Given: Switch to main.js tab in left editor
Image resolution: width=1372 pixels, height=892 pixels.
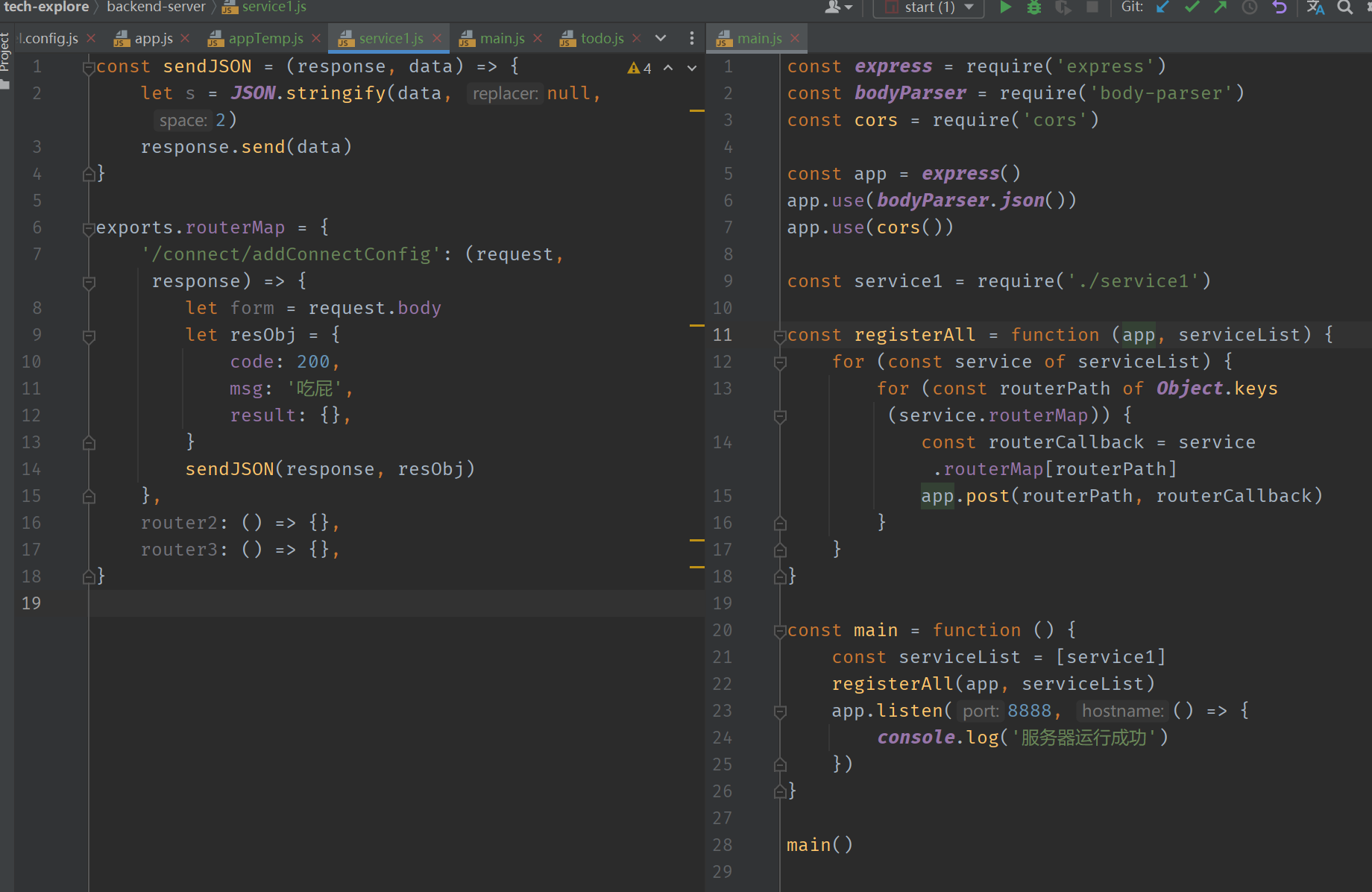Looking at the screenshot, I should pyautogui.click(x=502, y=38).
